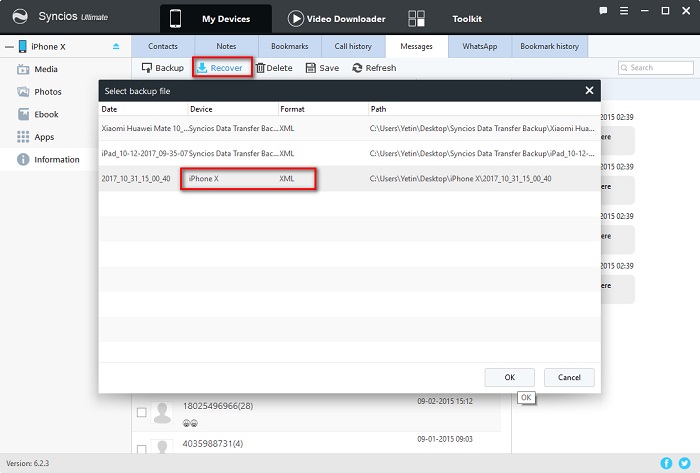Open conversation 4035988731(4)
Screen dimensions: 700x473
317,444
